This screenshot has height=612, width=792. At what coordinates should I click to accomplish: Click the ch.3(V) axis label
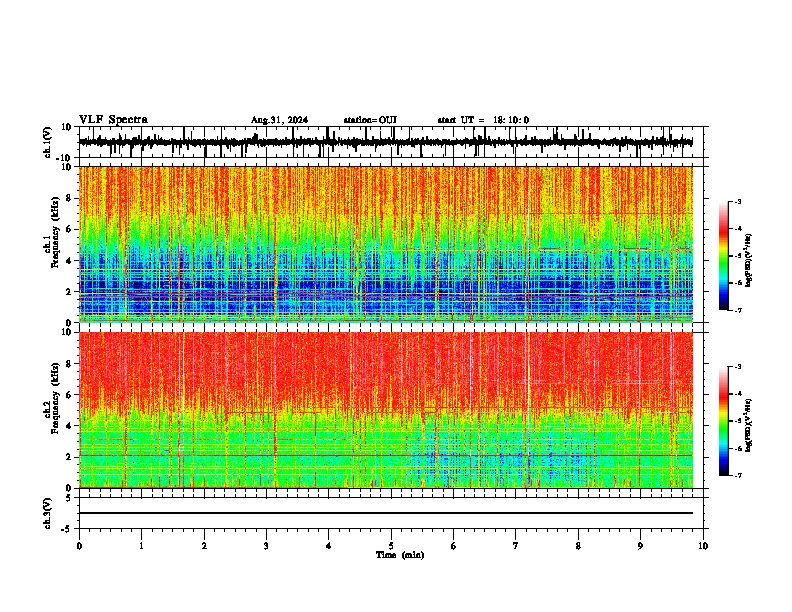point(48,513)
